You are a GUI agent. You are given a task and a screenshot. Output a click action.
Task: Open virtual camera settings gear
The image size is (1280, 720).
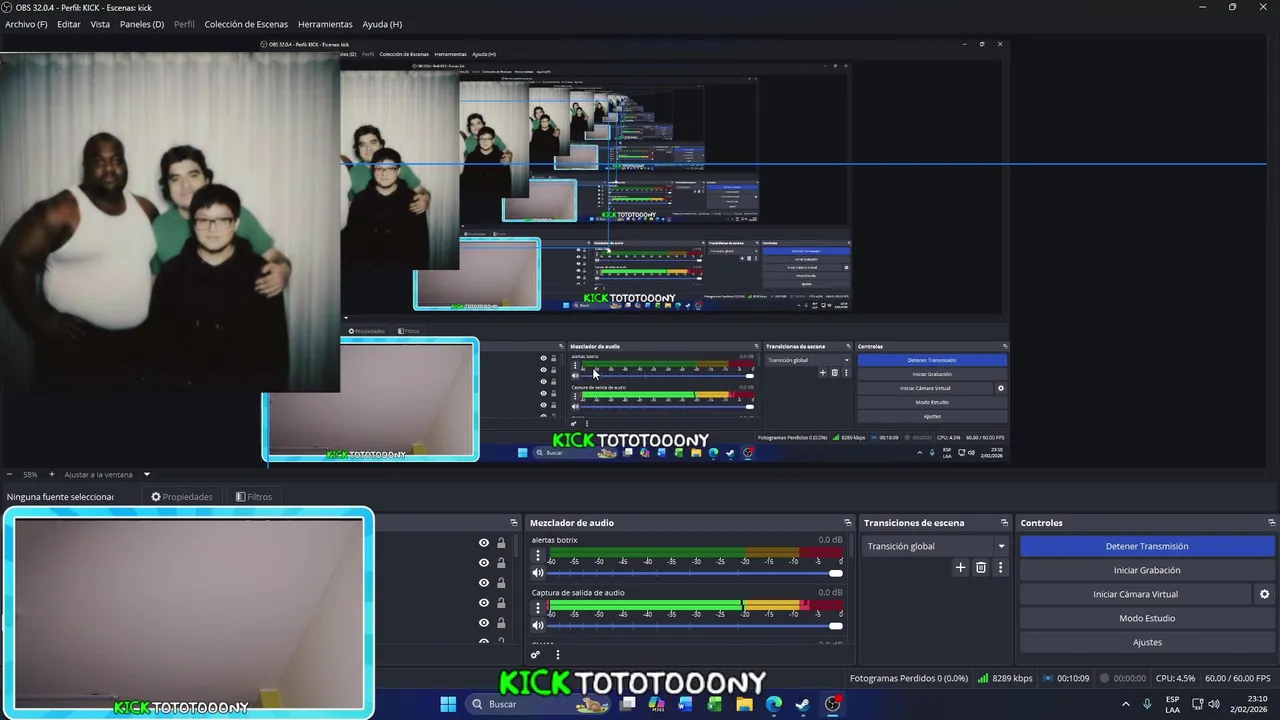[1264, 594]
